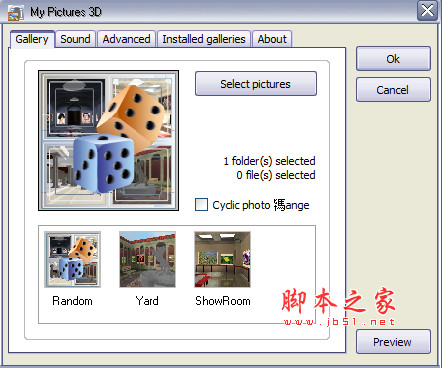Image resolution: width=442 pixels, height=368 pixels.
Task: Click the My Pictures 3D title icon
Action: coord(16,12)
